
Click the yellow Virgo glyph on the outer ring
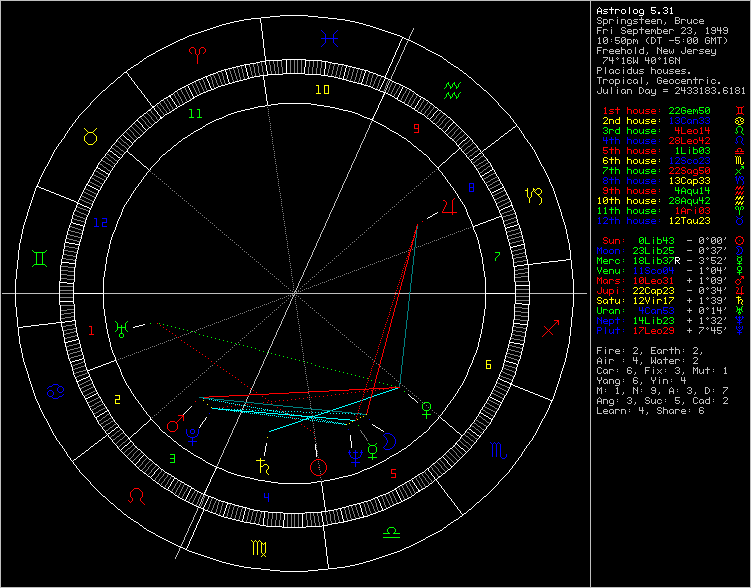click(260, 548)
